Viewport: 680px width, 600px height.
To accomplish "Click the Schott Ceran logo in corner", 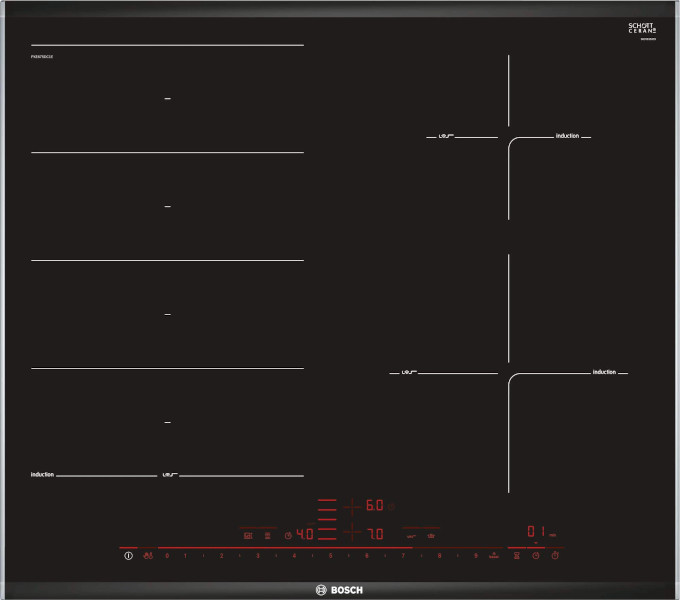I will pyautogui.click(x=642, y=29).
